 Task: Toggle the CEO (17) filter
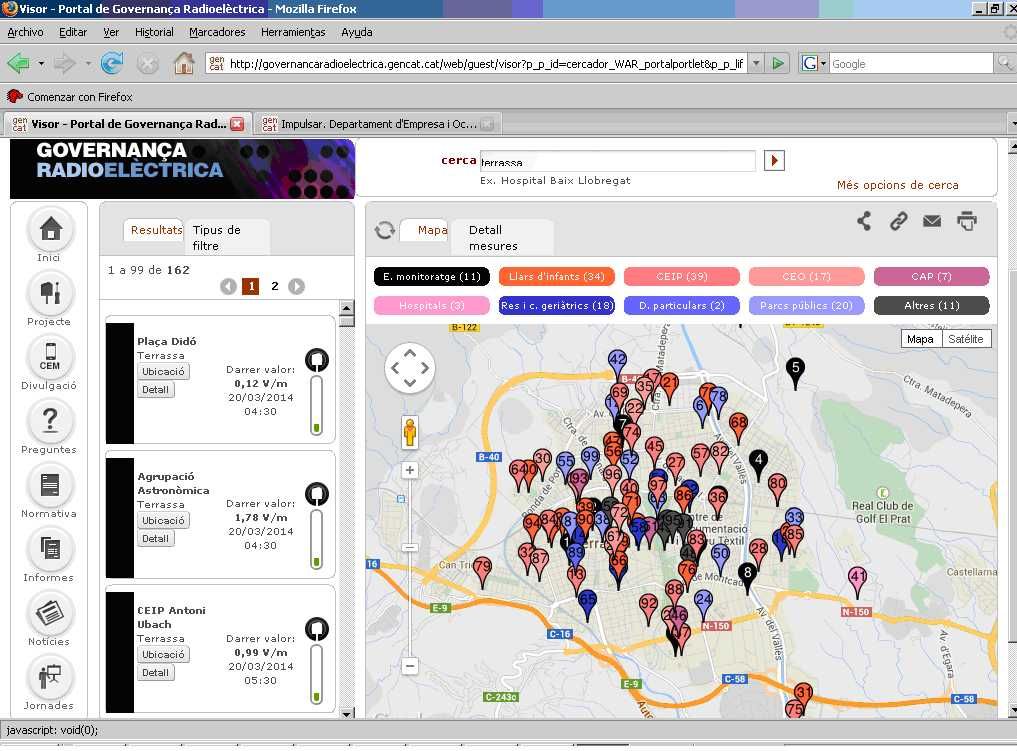click(x=806, y=277)
